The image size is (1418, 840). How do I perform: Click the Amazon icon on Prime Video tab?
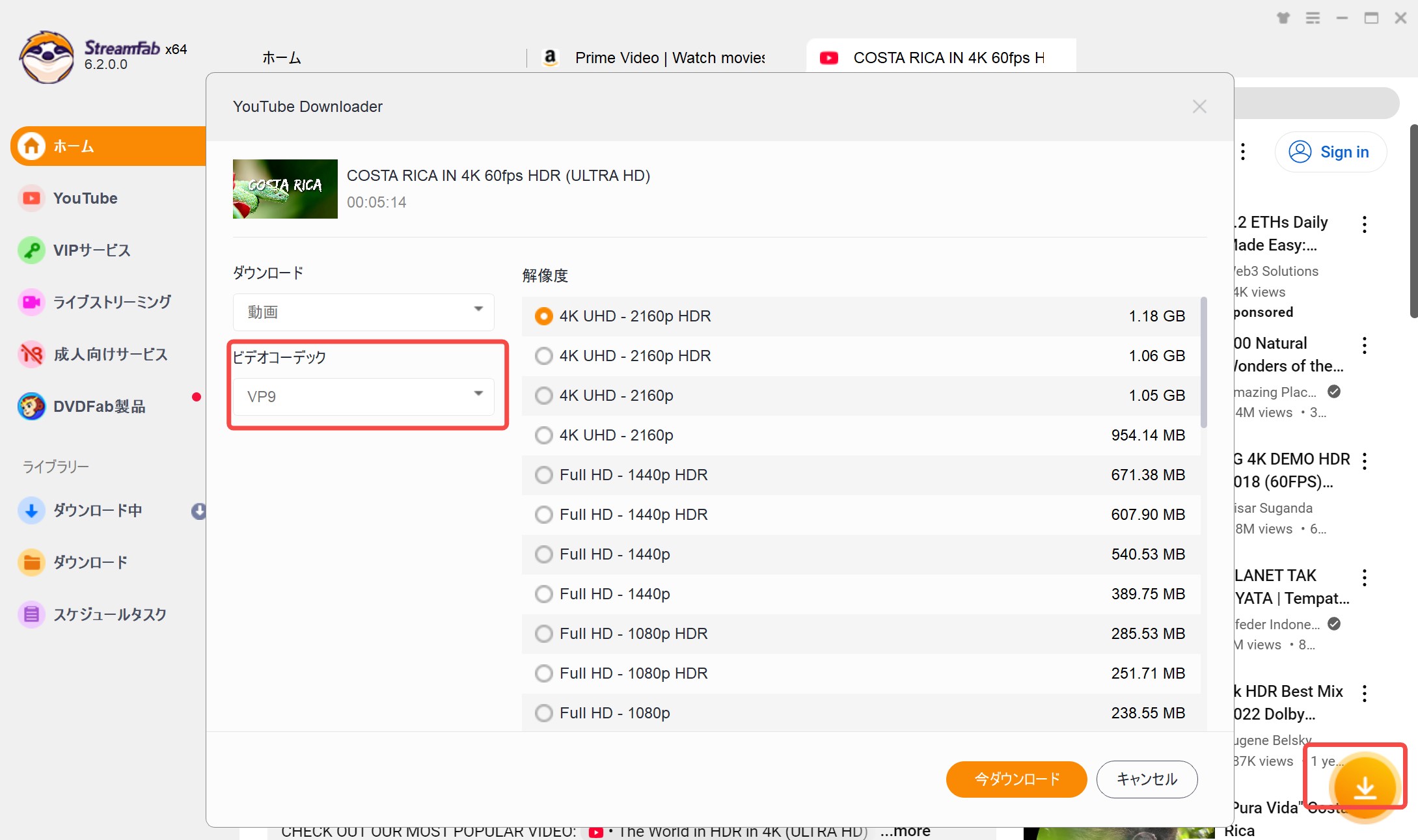tap(550, 57)
